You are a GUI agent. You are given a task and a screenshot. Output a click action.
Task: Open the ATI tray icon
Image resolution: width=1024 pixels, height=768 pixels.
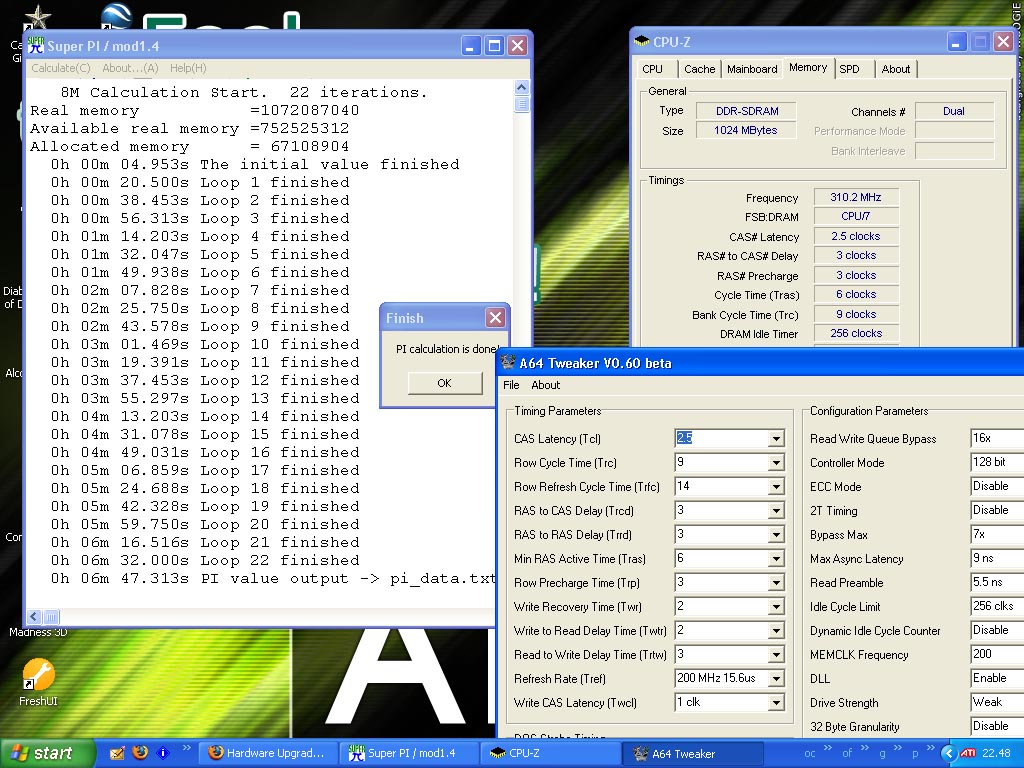(x=968, y=753)
